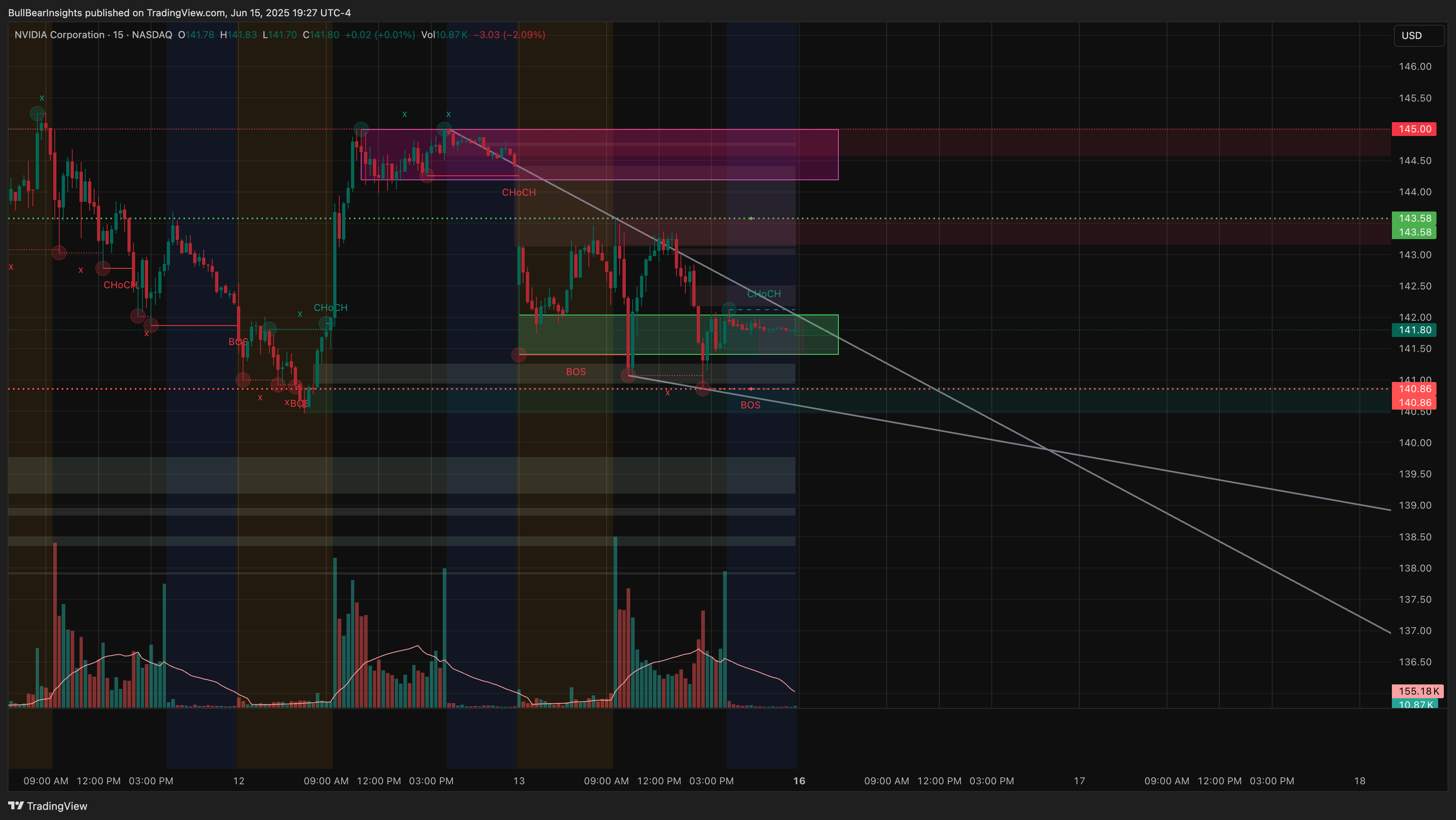1456x820 pixels.
Task: Click the green 141.80 current price tag
Action: click(x=1414, y=330)
